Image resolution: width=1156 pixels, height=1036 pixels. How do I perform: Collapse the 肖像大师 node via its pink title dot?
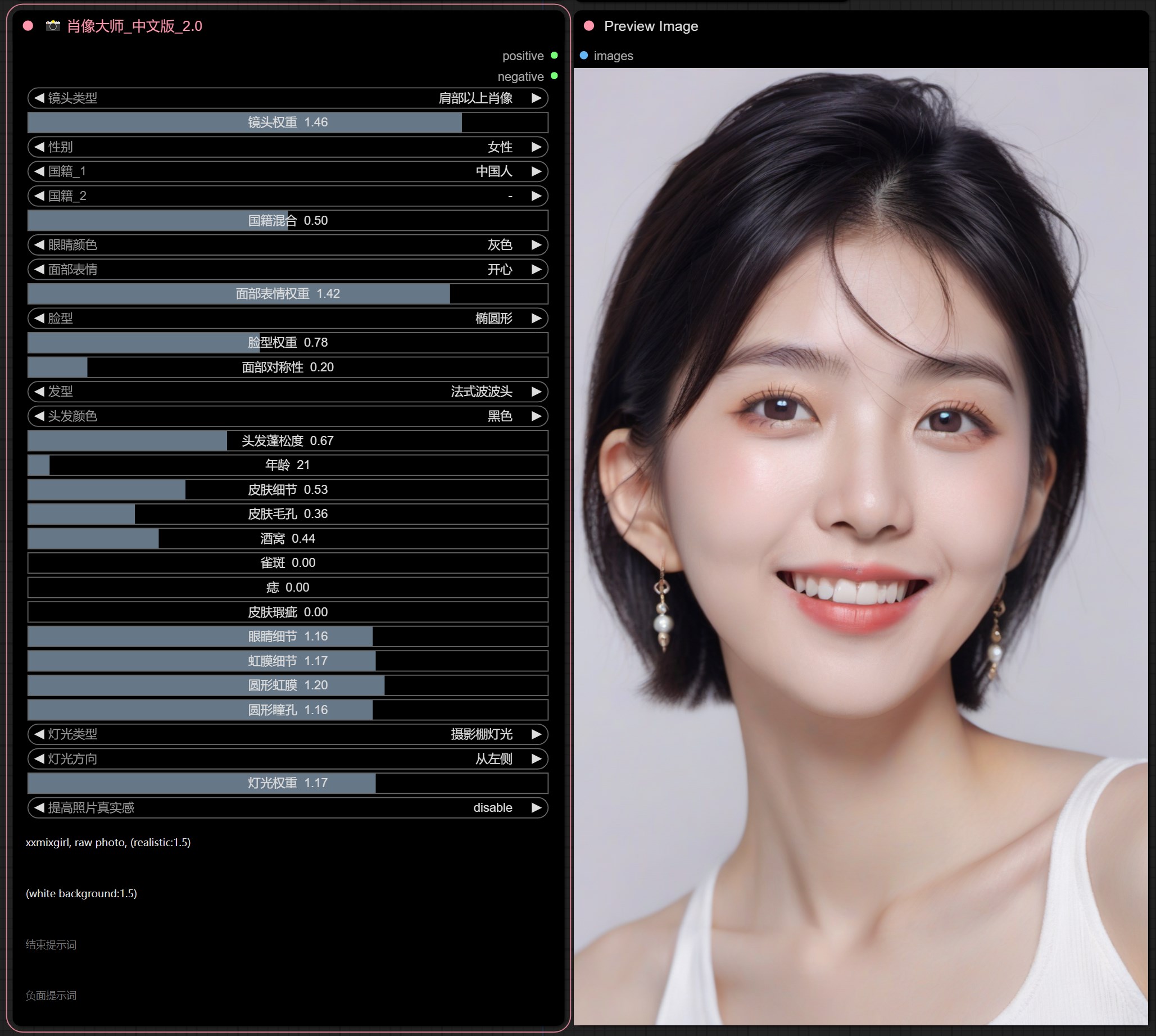tap(27, 25)
